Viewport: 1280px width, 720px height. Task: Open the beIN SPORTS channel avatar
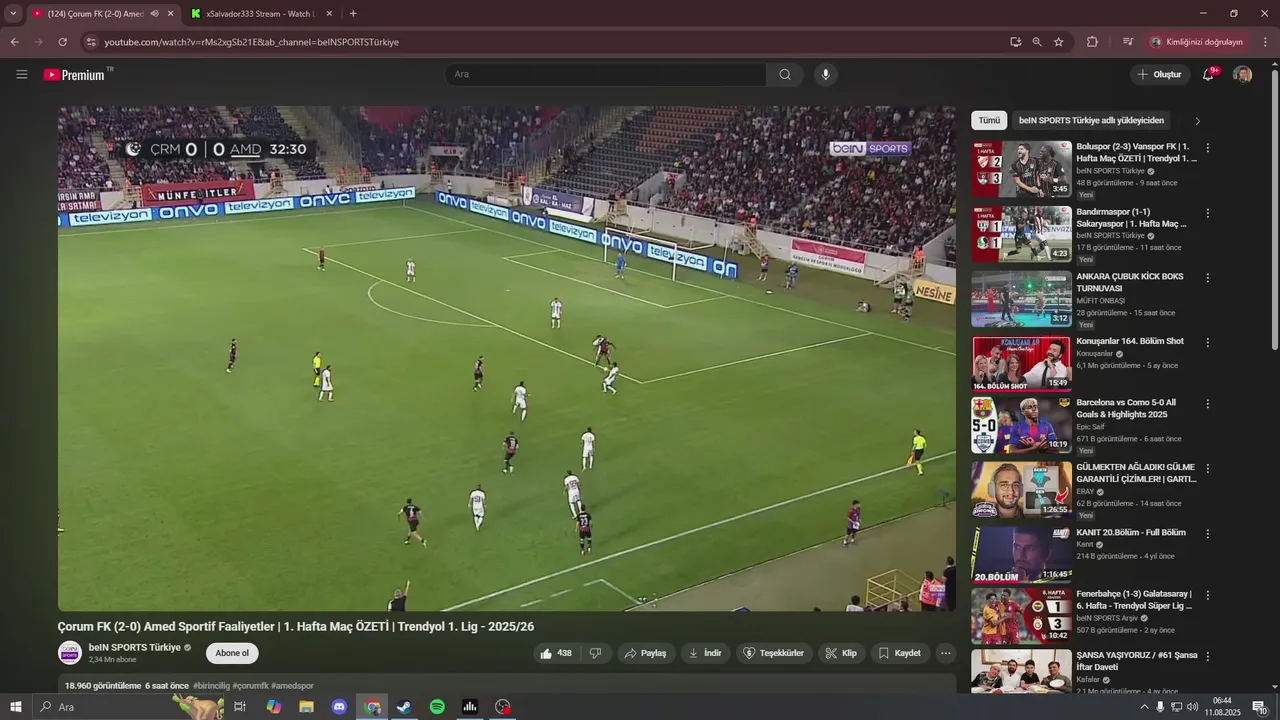pos(70,653)
